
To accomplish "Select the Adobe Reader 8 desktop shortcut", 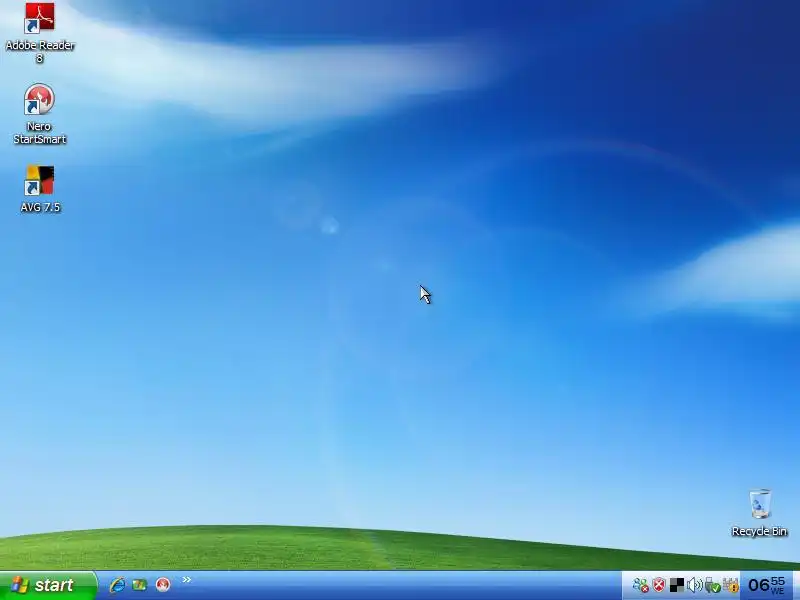I will [40, 33].
